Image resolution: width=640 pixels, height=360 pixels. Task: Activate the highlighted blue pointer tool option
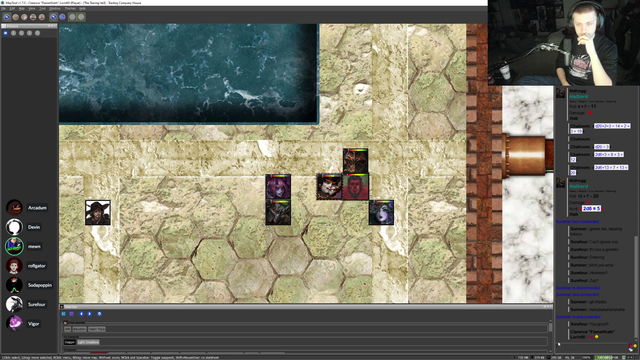[53, 17]
